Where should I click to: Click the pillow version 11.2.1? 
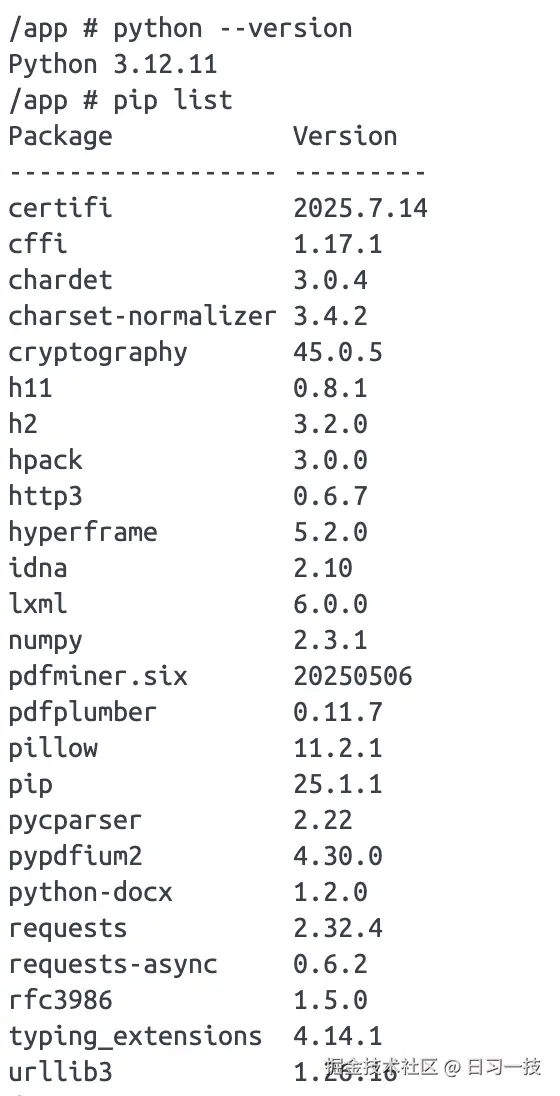point(338,748)
